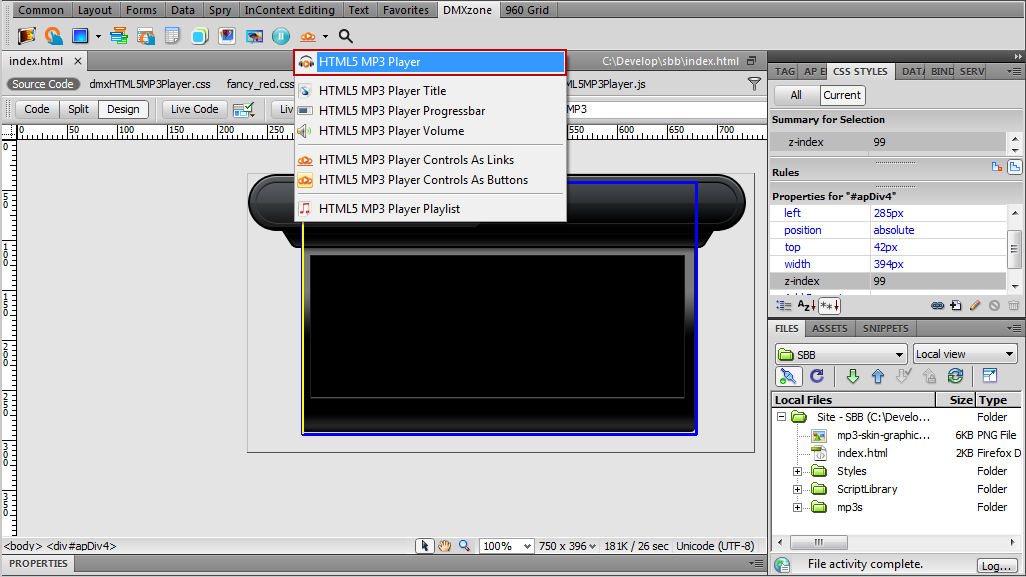
Task: Click the cyan rounded-square toolbar icon
Action: pyautogui.click(x=200, y=36)
